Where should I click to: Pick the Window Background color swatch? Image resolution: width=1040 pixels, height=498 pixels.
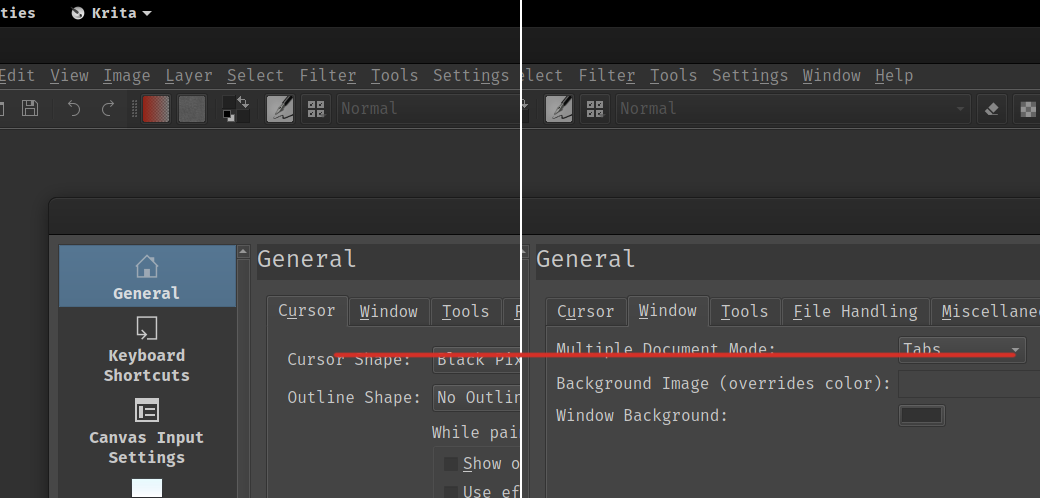(x=921, y=415)
